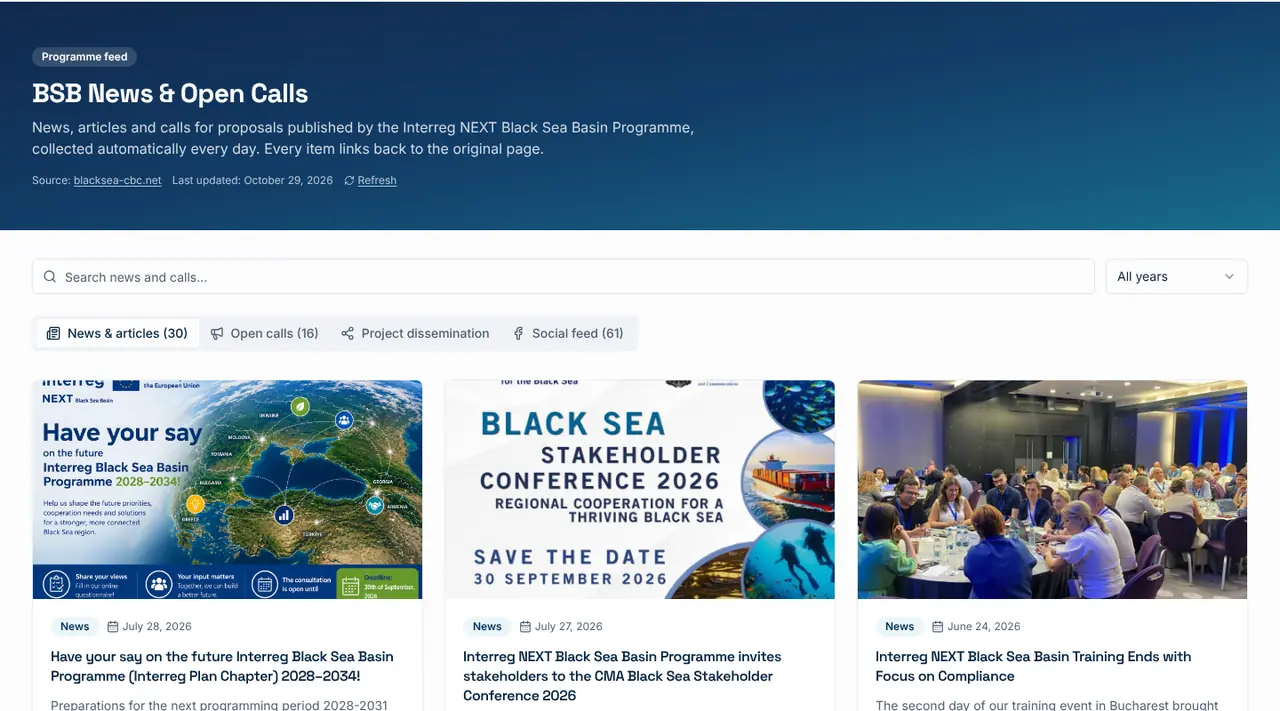
Task: Click the share icon on Project dissemination tab
Action: coord(348,333)
